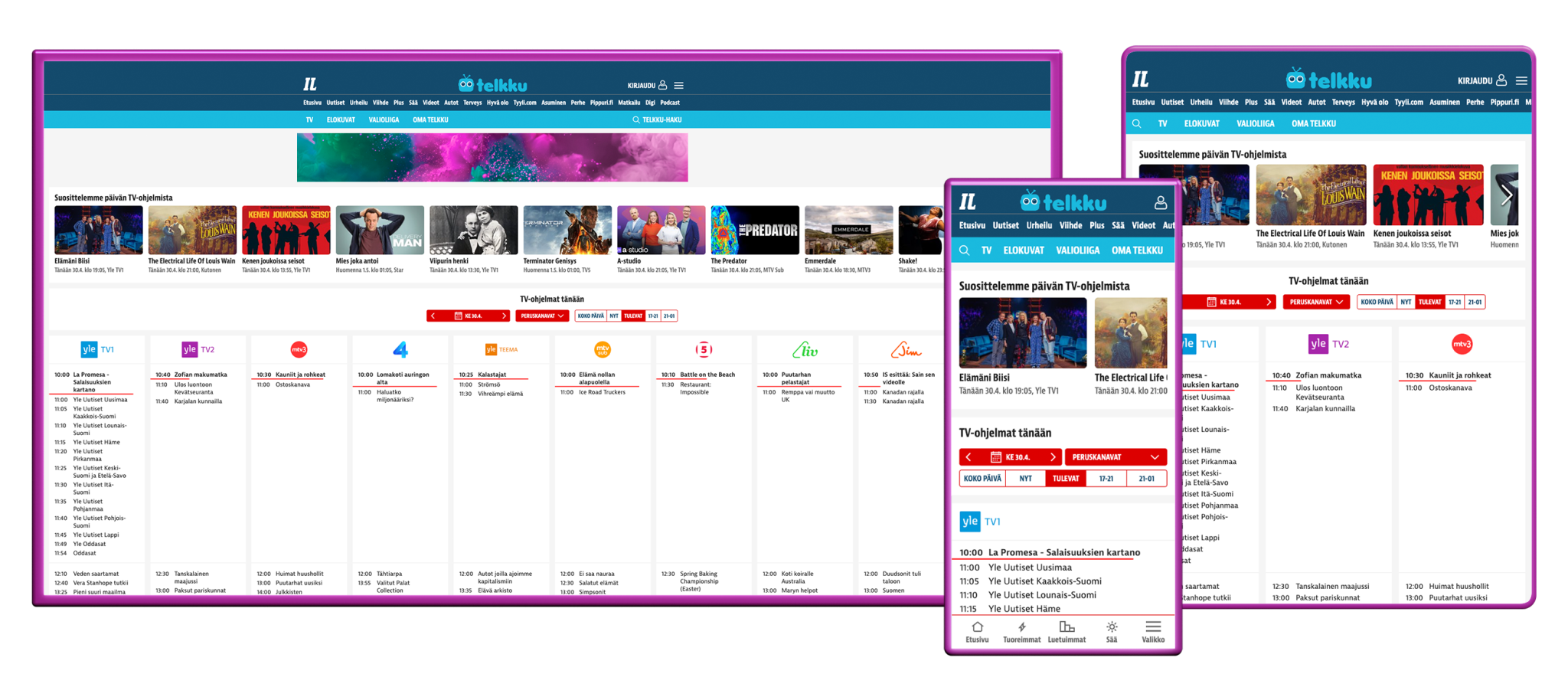Open Terminator Genisys thumbnail in desktop view

click(567, 230)
